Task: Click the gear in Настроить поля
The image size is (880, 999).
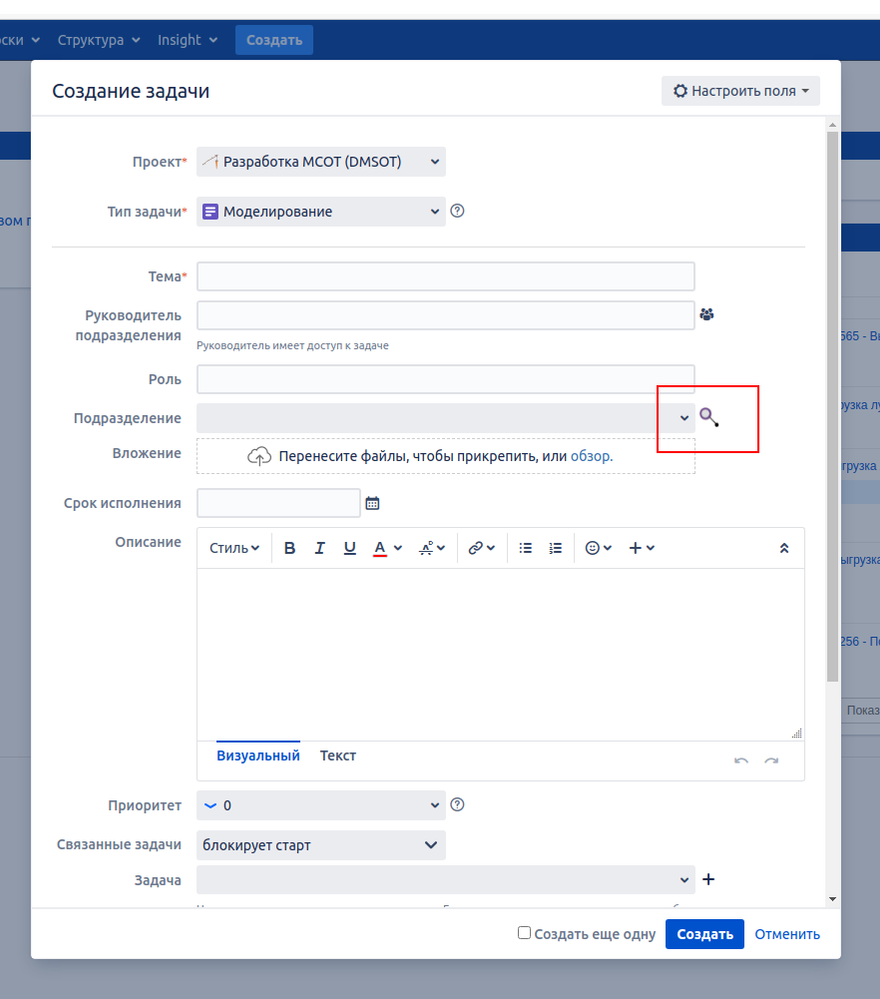Action: point(681,91)
